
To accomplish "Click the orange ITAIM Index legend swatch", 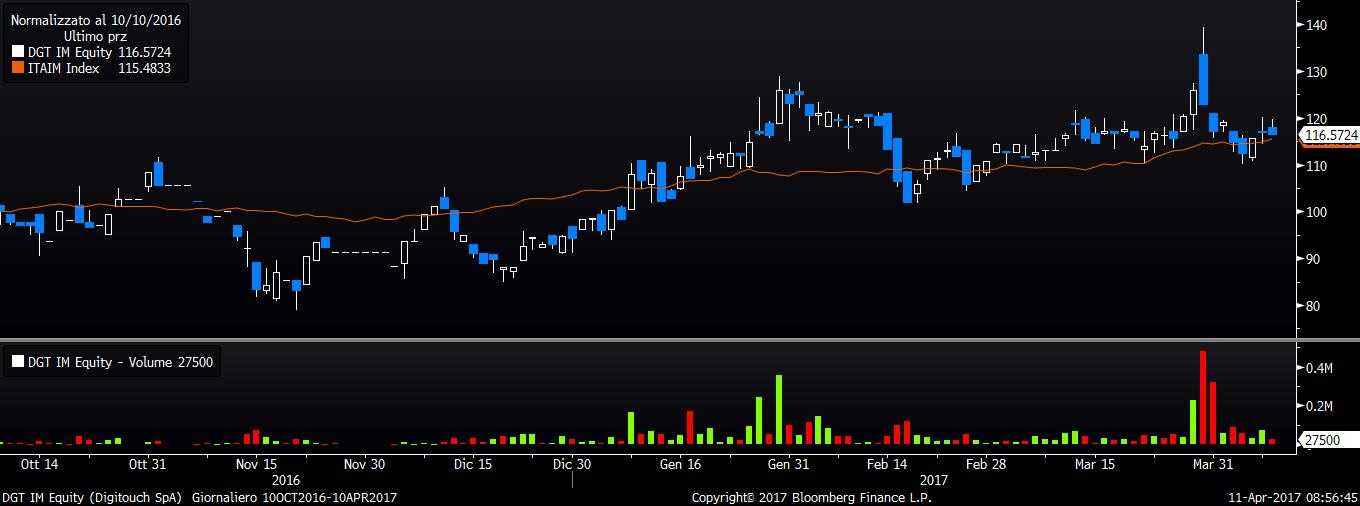I will 17,68.
